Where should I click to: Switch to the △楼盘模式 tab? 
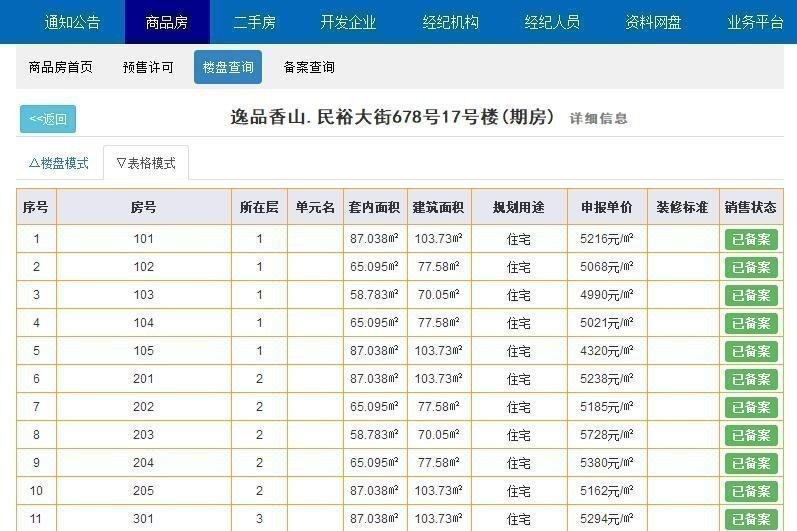(x=59, y=163)
